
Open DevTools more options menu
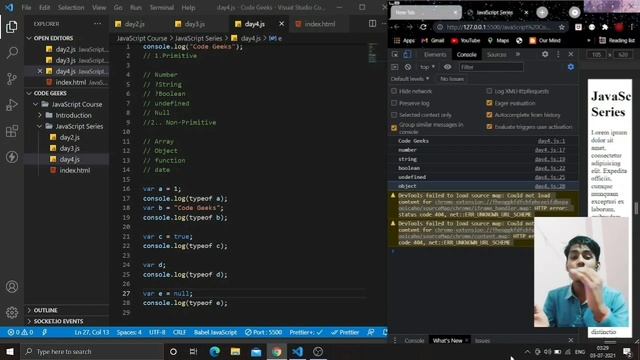(x=558, y=54)
